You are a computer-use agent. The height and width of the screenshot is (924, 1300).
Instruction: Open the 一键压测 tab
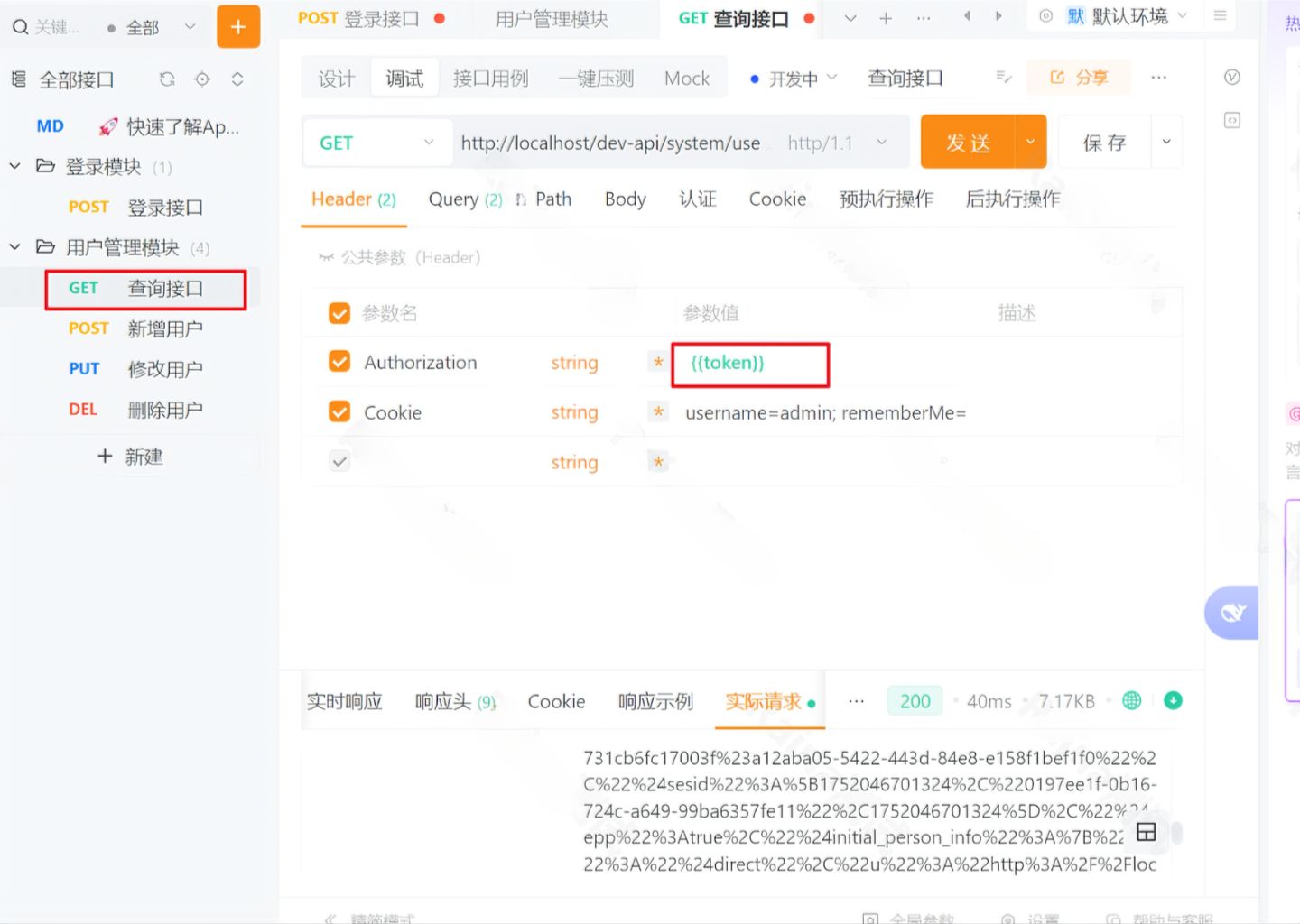coord(596,79)
